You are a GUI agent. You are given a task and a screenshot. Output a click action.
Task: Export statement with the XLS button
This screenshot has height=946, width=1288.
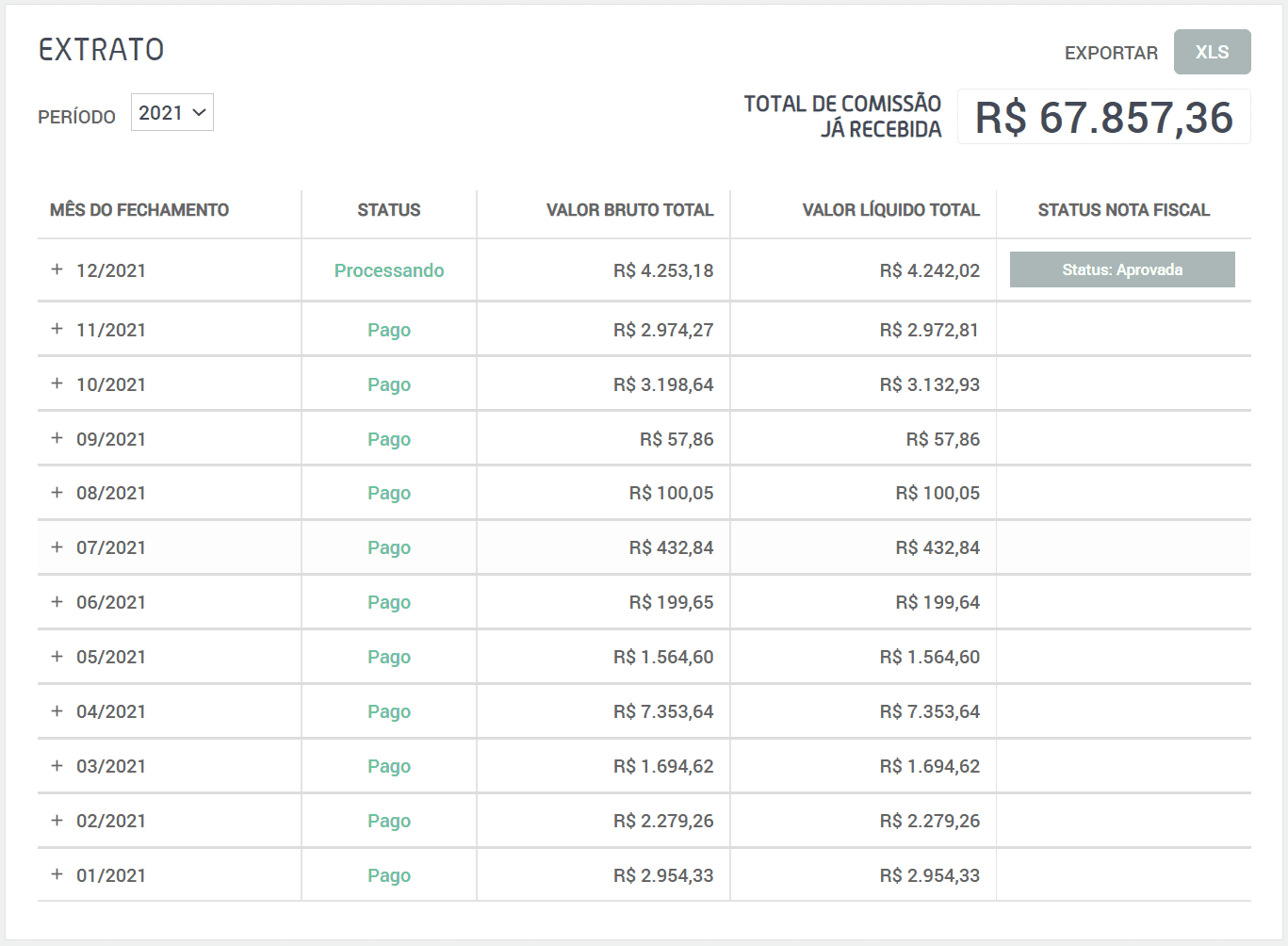point(1212,52)
